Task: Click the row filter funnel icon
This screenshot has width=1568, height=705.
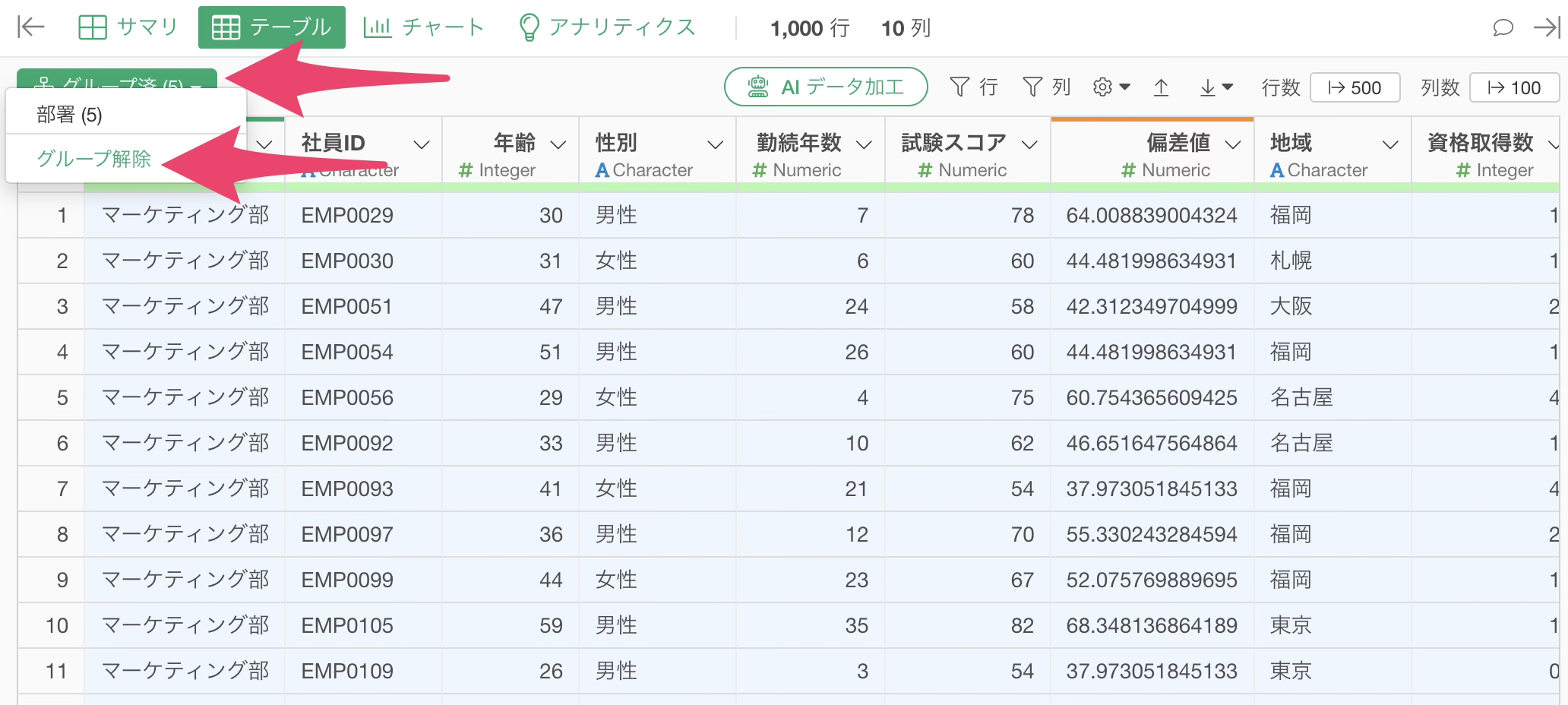Action: 959,87
